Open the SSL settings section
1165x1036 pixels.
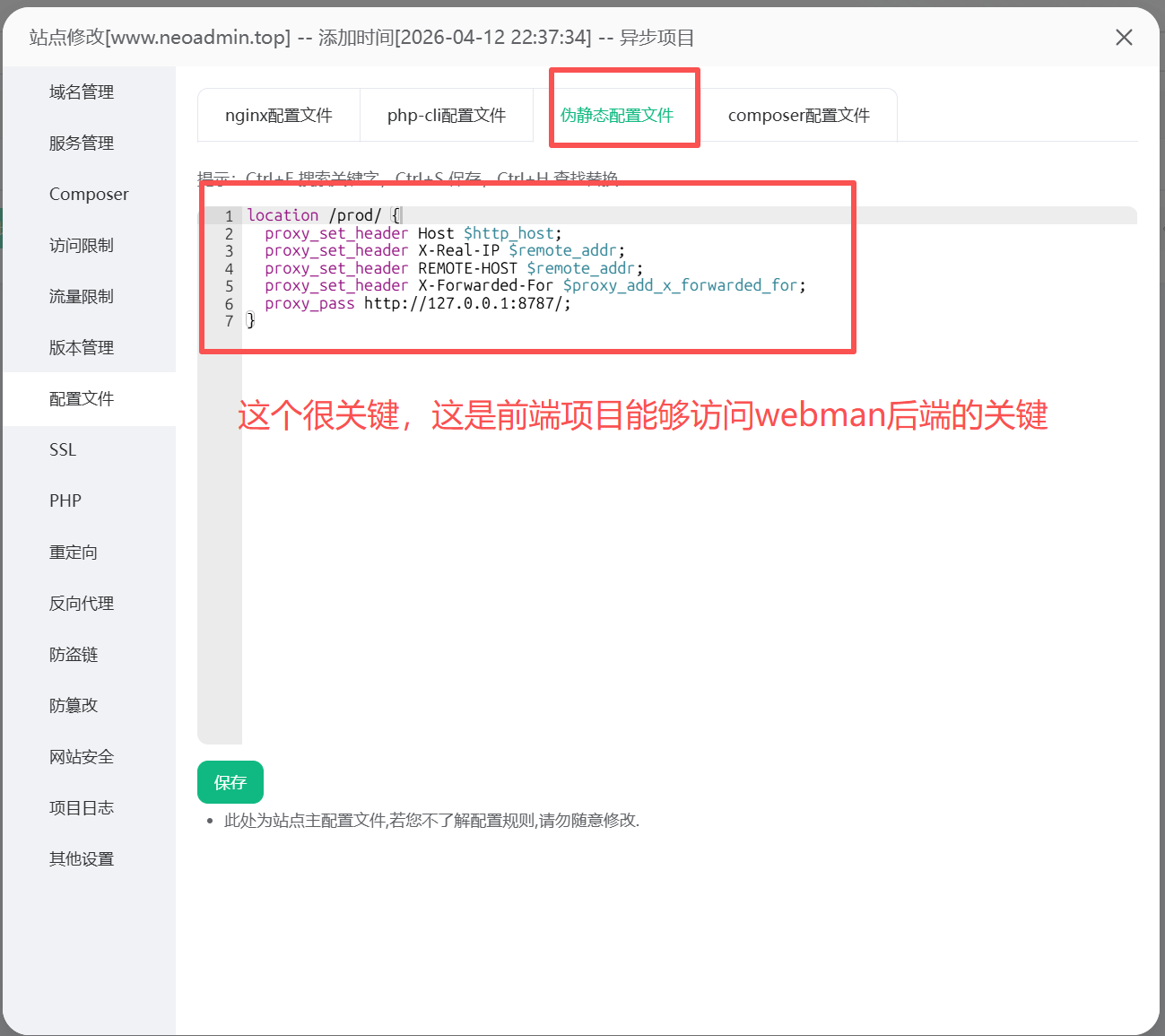pyautogui.click(x=63, y=450)
